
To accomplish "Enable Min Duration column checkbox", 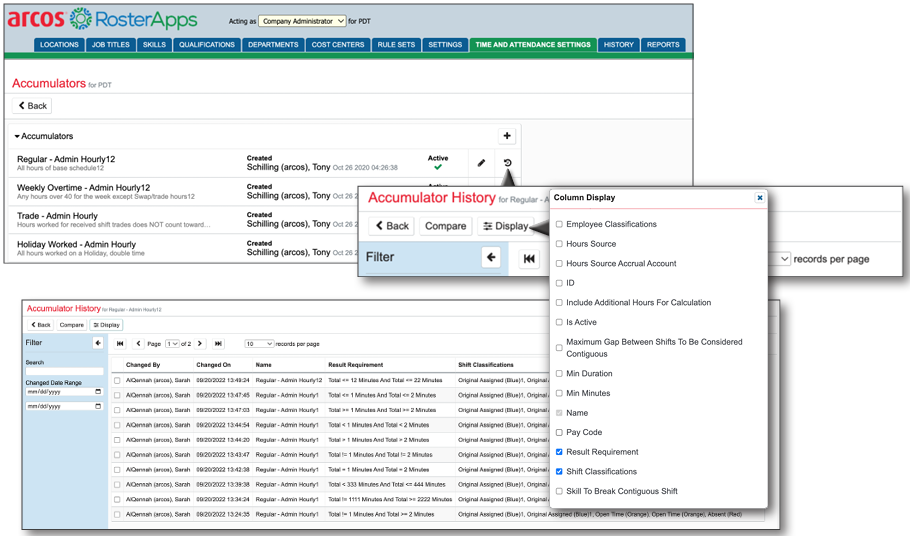I will click(559, 374).
